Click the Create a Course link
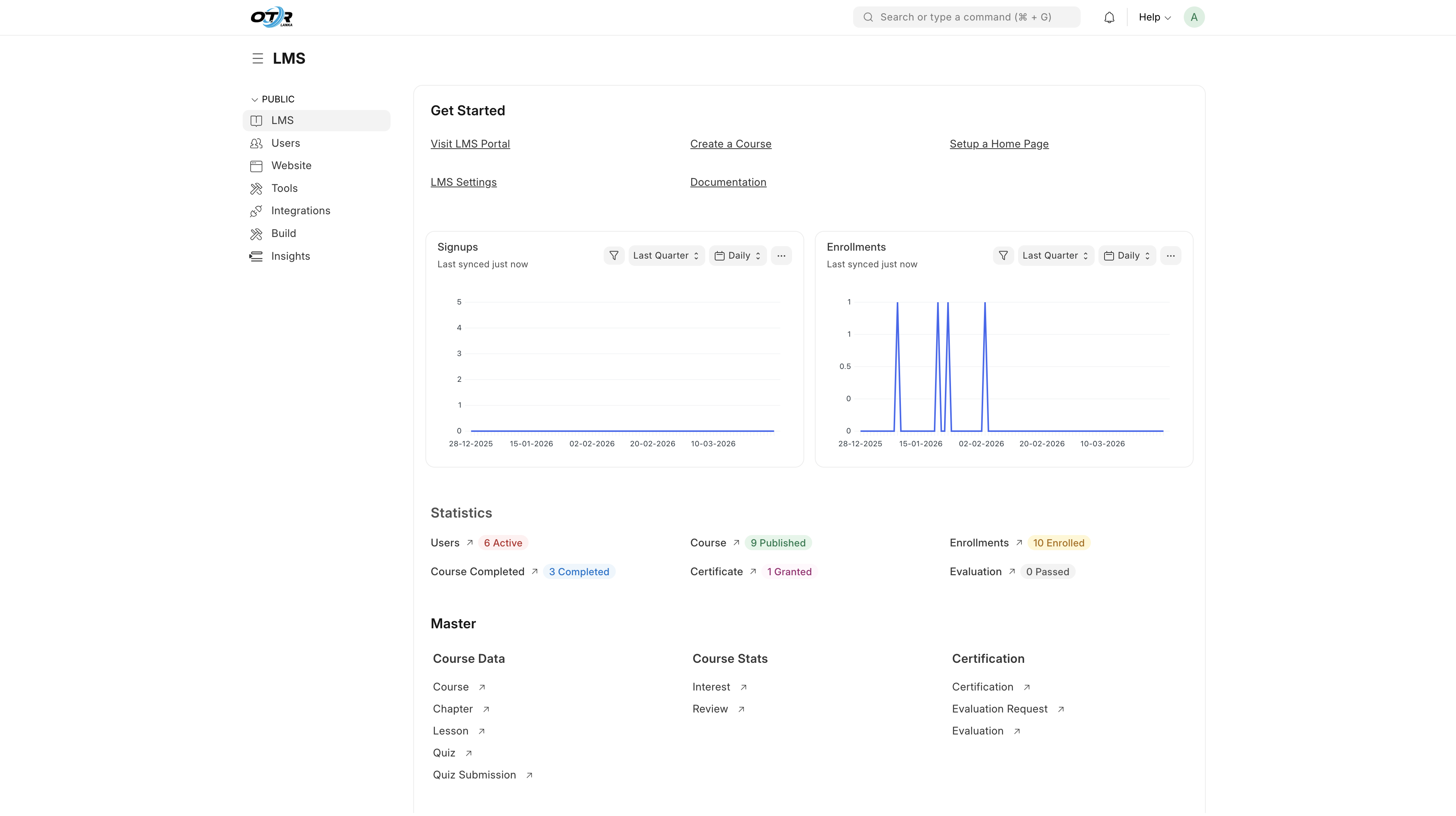1456x816 pixels. pyautogui.click(x=730, y=144)
